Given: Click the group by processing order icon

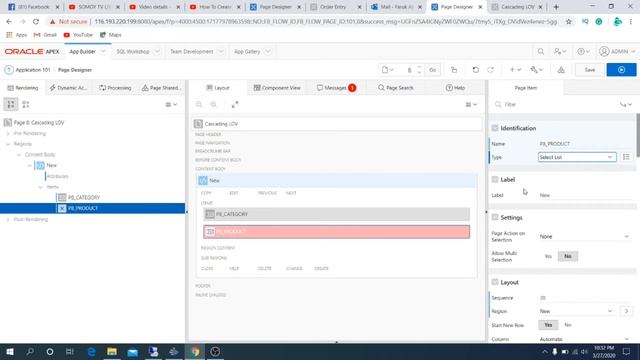Looking at the screenshot, I should coord(11,104).
